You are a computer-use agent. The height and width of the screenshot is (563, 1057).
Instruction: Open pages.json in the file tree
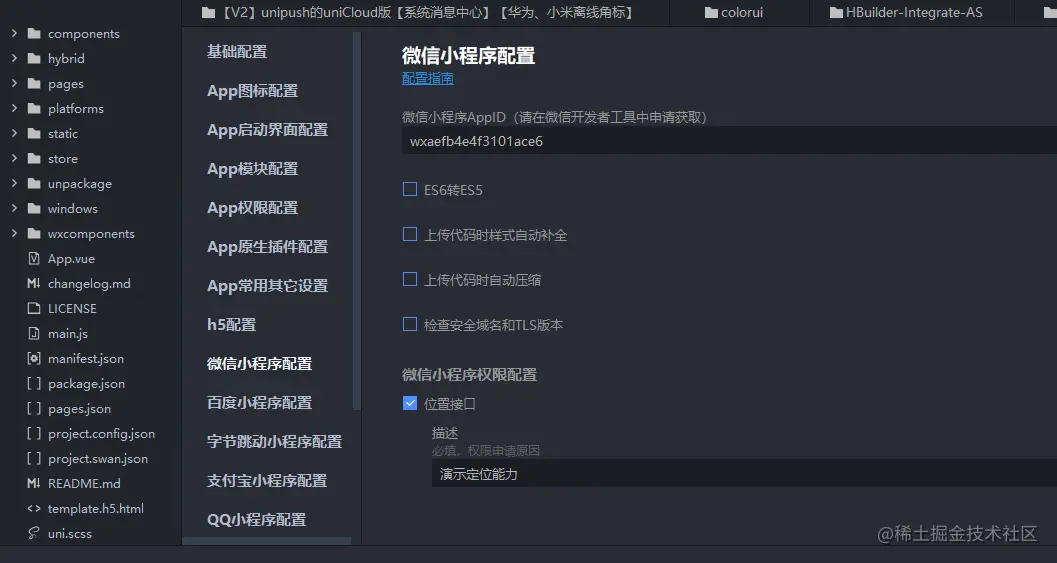tap(80, 409)
